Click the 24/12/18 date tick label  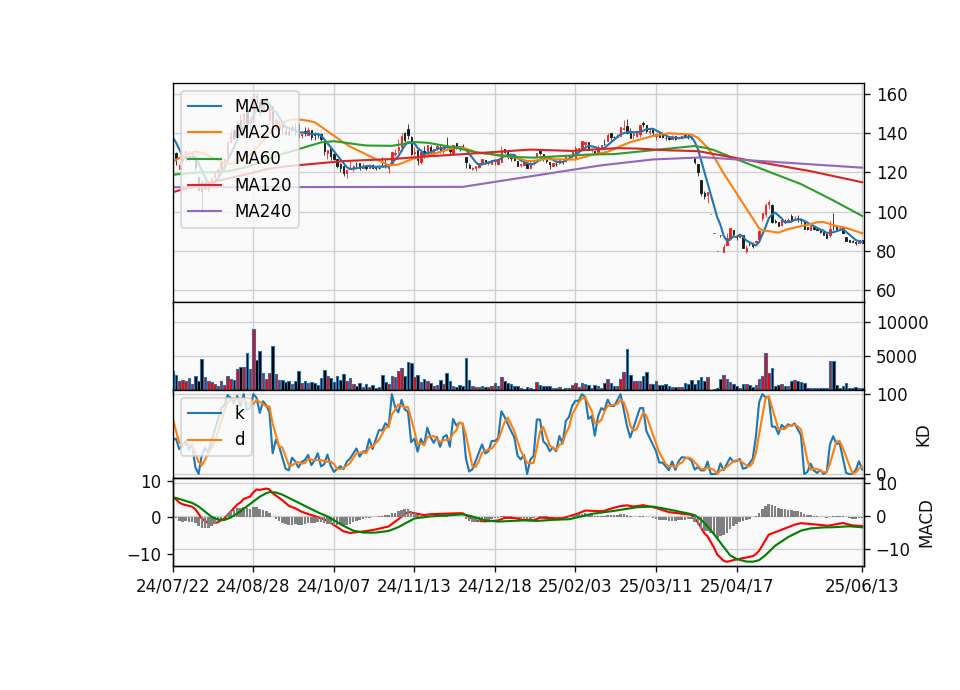[495, 586]
